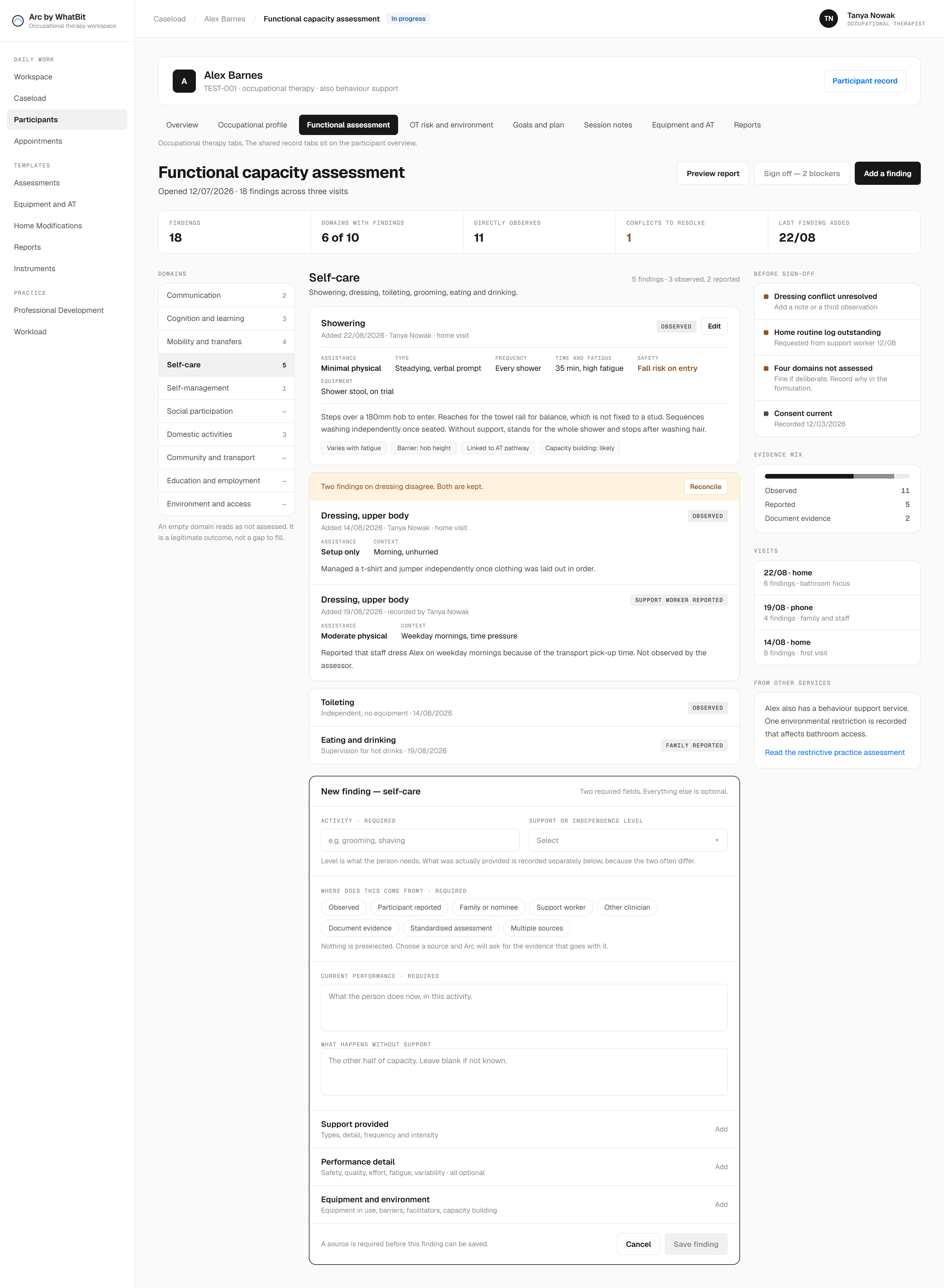Viewport: 944px width, 1288px height.
Task: Select the 'Cognition and learning' domain
Action: [x=226, y=319]
